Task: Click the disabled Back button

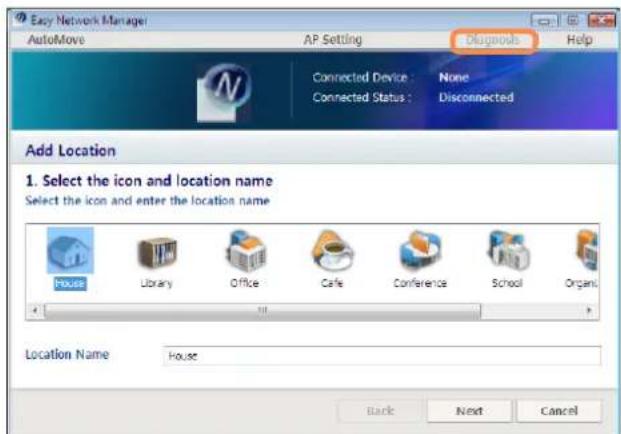Action: tap(380, 411)
